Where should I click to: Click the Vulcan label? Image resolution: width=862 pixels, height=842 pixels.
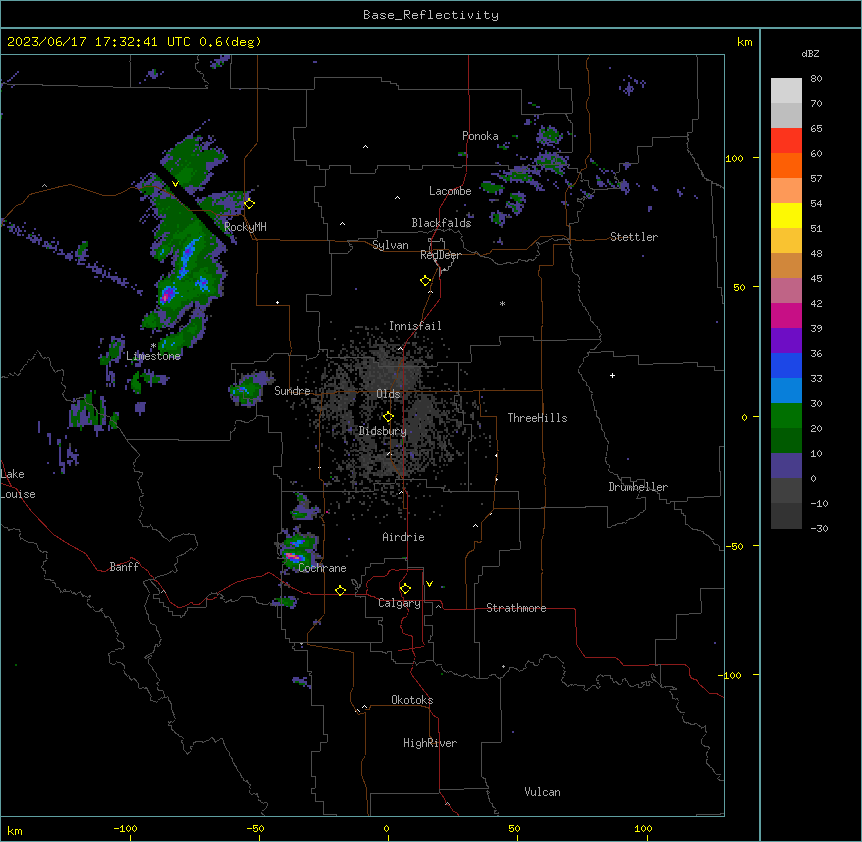(x=543, y=792)
